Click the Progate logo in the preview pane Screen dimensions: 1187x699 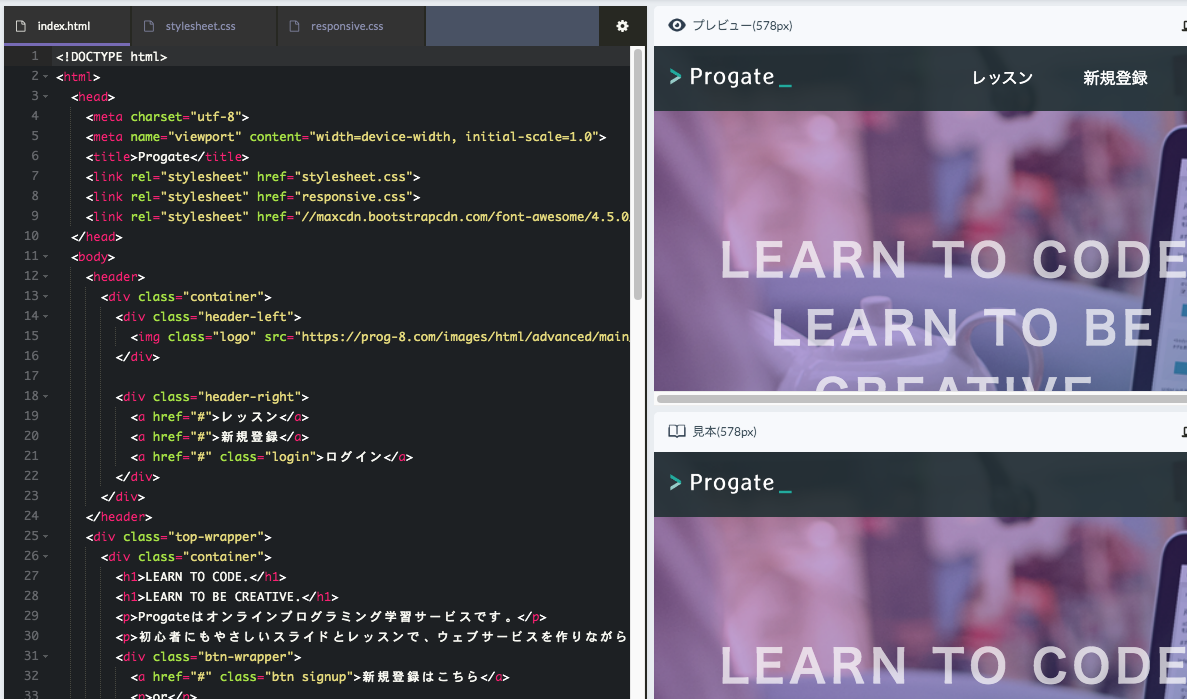730,78
